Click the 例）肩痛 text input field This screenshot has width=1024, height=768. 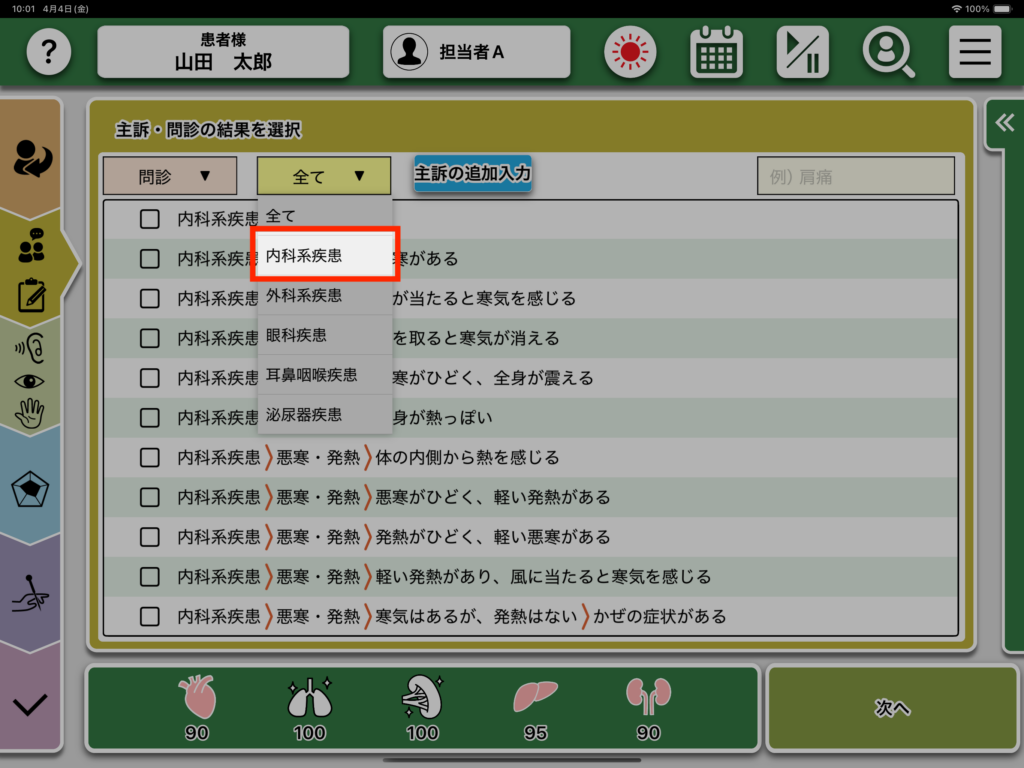[855, 177]
